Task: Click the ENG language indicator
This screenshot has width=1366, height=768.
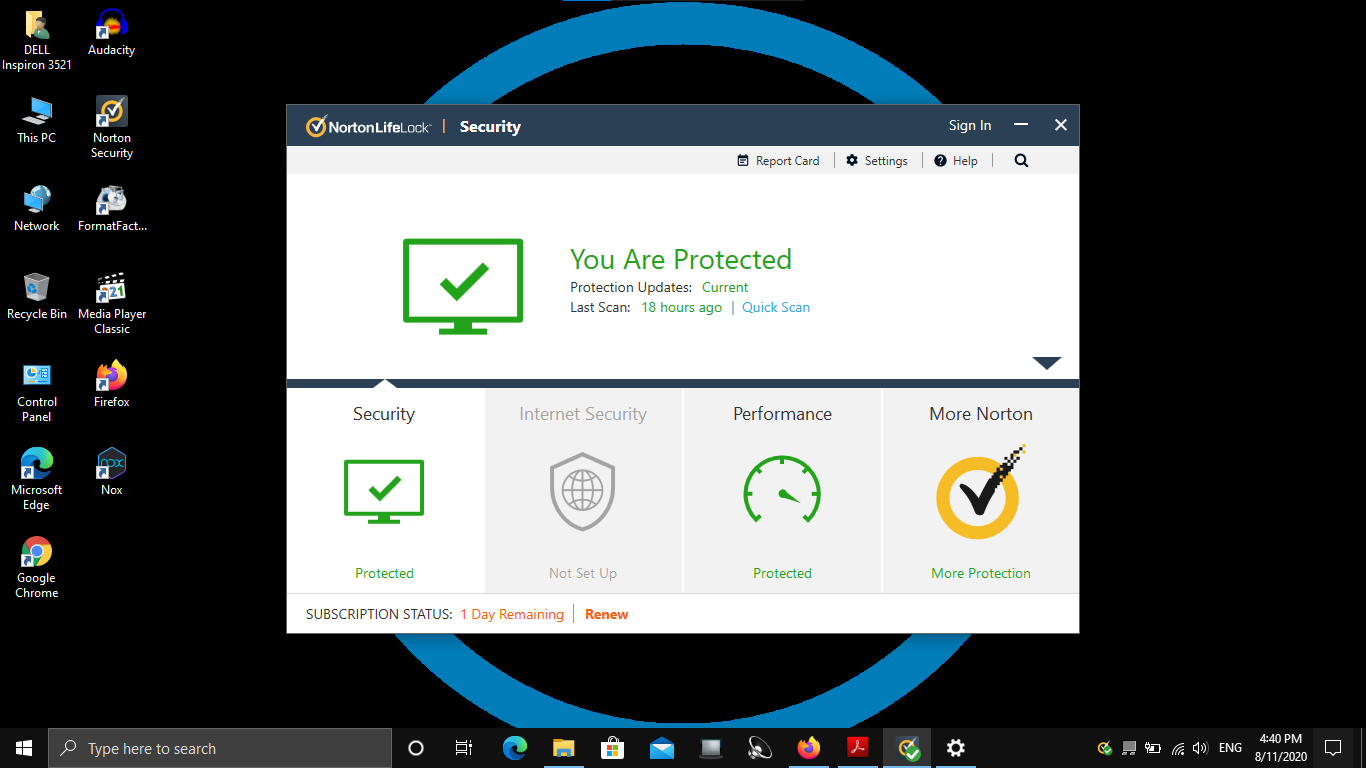Action: tap(1230, 748)
